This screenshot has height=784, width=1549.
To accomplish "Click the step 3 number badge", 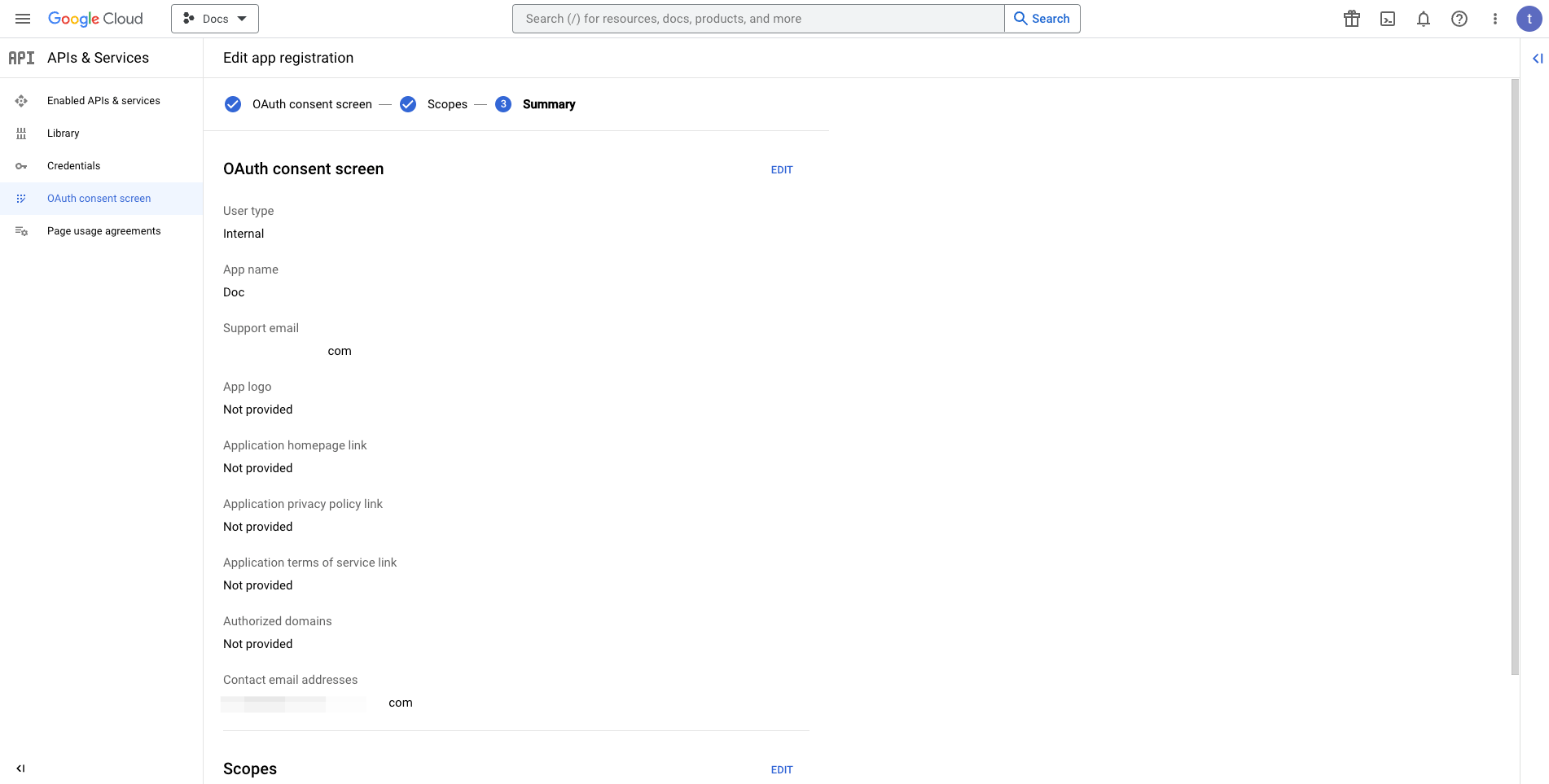I will pos(503,104).
